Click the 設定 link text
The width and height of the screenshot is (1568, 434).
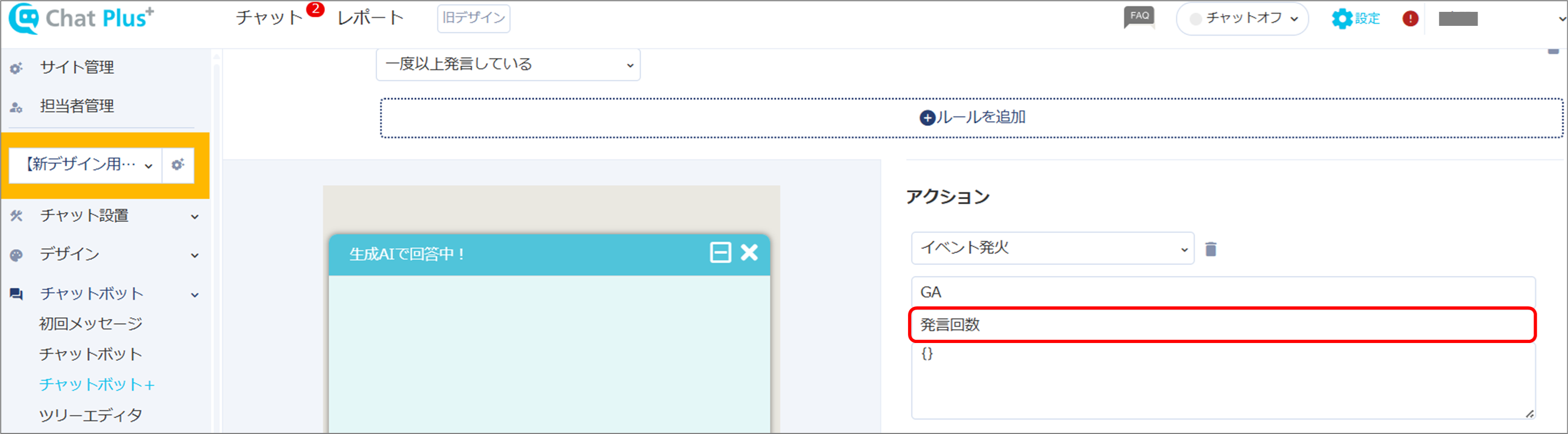[1367, 19]
